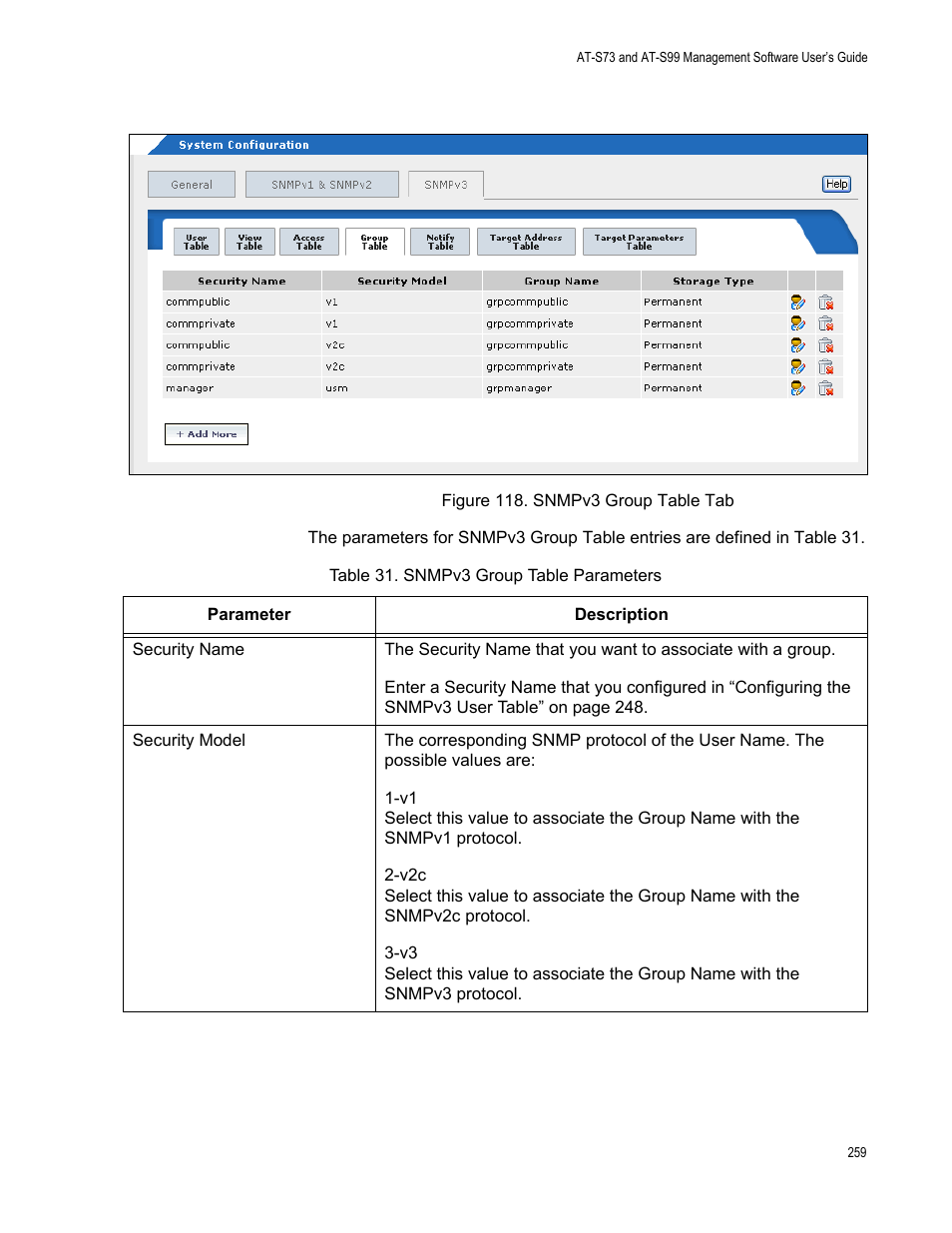Screen dimensions: 952x1233
Task: Delete the v1 commprivate group entry
Action: click(825, 323)
